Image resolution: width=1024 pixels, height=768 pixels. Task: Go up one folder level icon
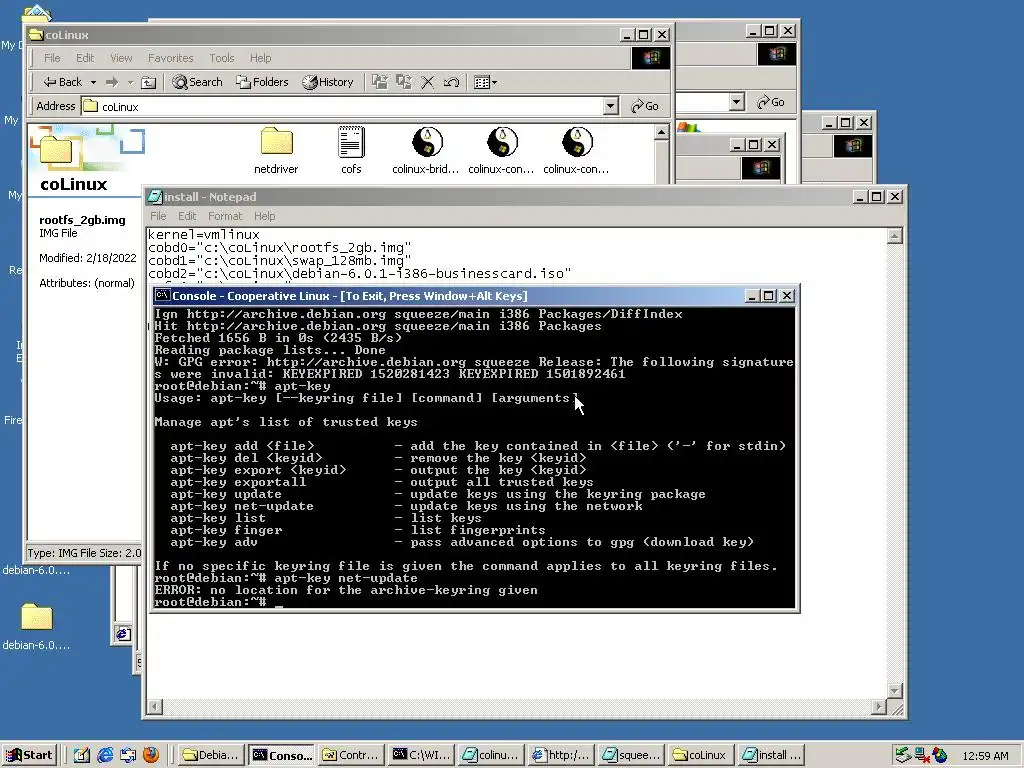149,82
